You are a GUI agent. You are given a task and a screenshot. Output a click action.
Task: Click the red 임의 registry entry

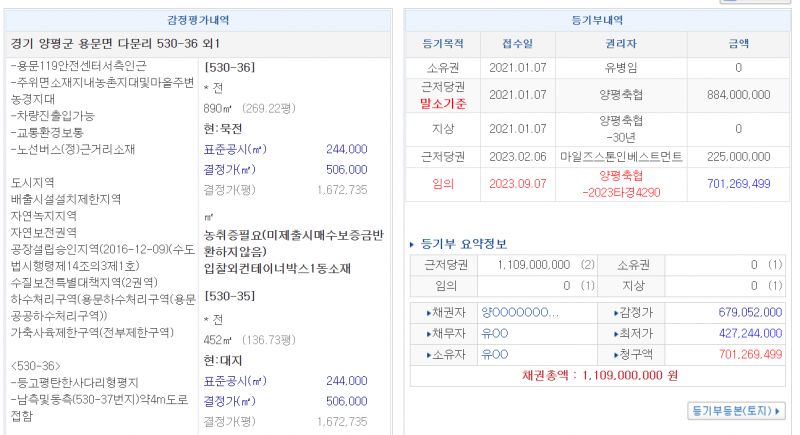(442, 184)
